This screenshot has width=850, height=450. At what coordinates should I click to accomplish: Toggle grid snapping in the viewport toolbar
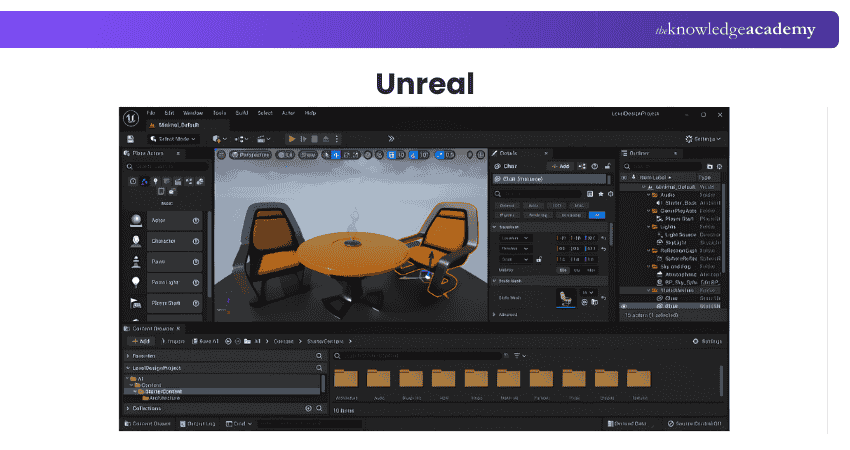click(391, 155)
